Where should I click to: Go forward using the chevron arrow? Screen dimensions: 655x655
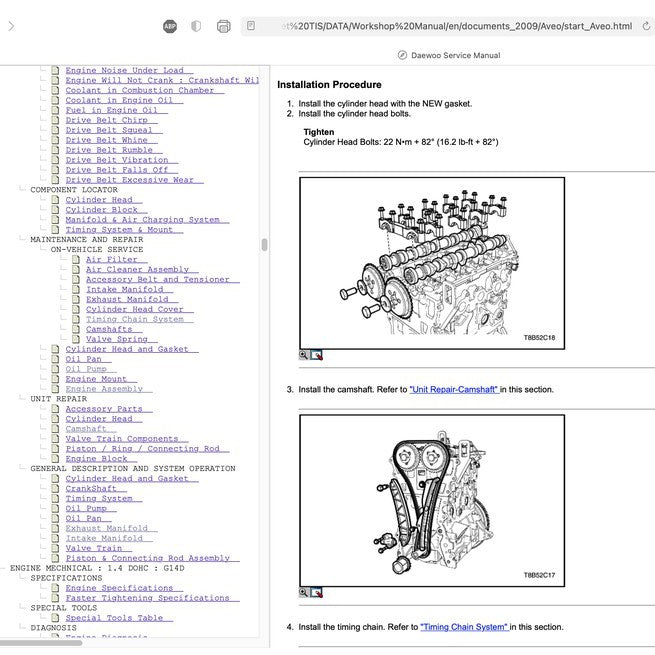(x=11, y=26)
